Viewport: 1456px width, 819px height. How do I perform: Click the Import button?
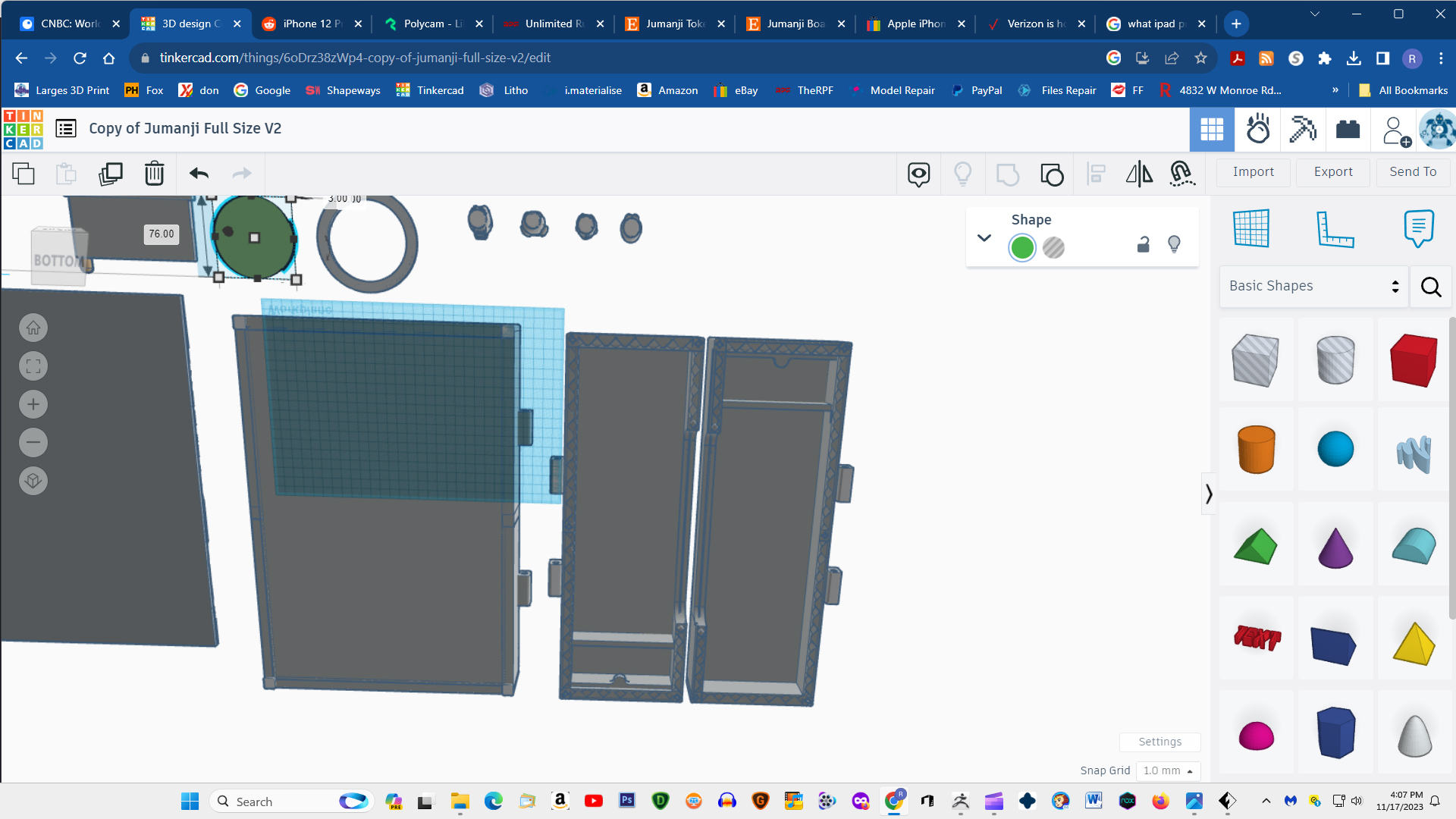1253,172
